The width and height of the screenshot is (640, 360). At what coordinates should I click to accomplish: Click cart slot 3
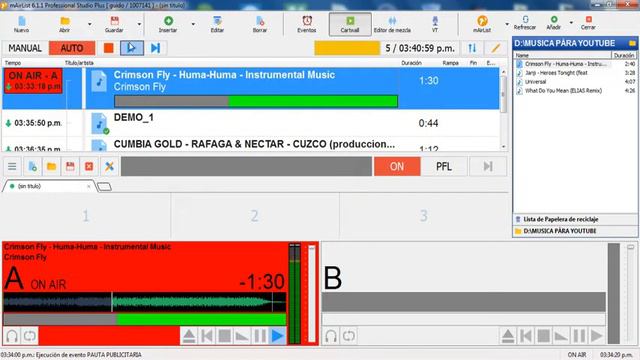point(424,216)
